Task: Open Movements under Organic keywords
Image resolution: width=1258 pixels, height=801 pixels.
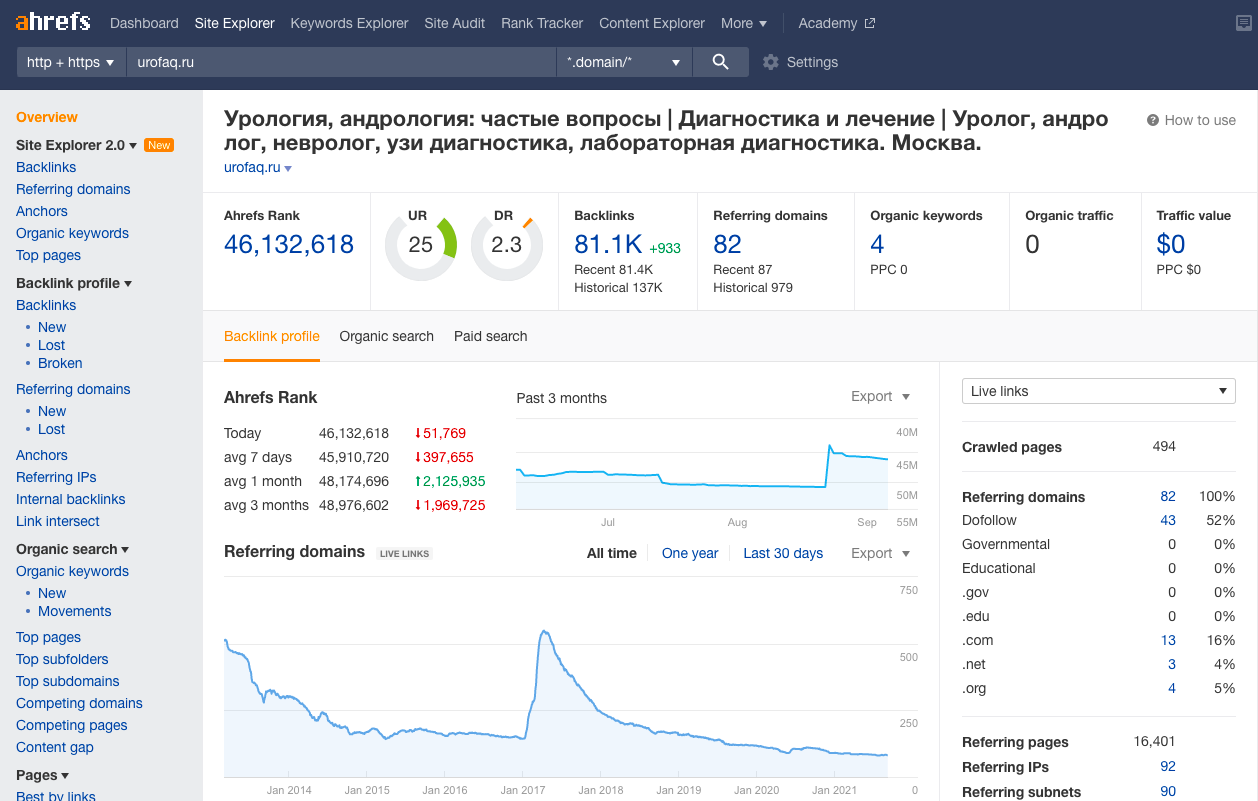Action: tap(75, 611)
